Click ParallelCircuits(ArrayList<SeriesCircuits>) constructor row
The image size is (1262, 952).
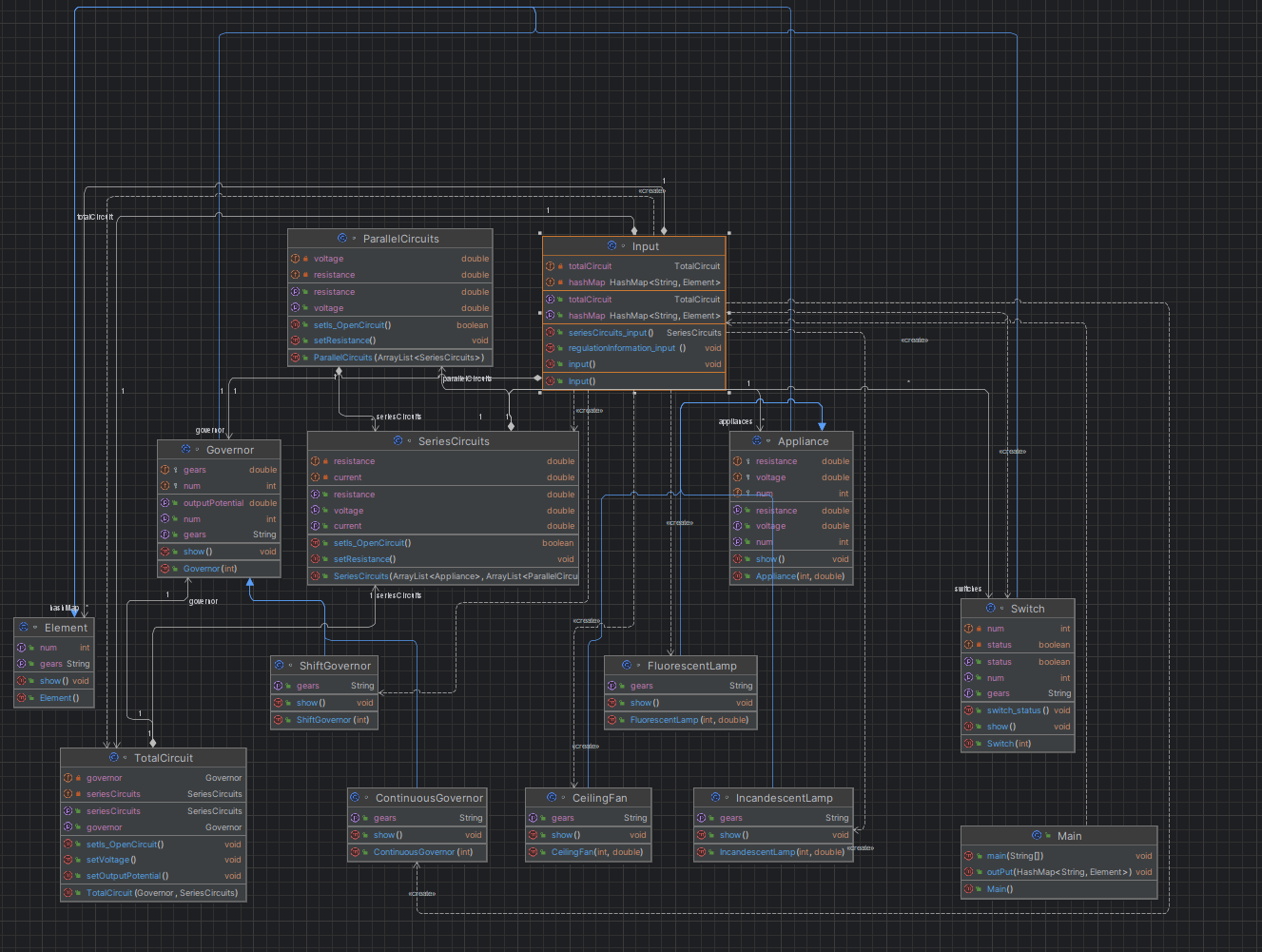tap(390, 358)
